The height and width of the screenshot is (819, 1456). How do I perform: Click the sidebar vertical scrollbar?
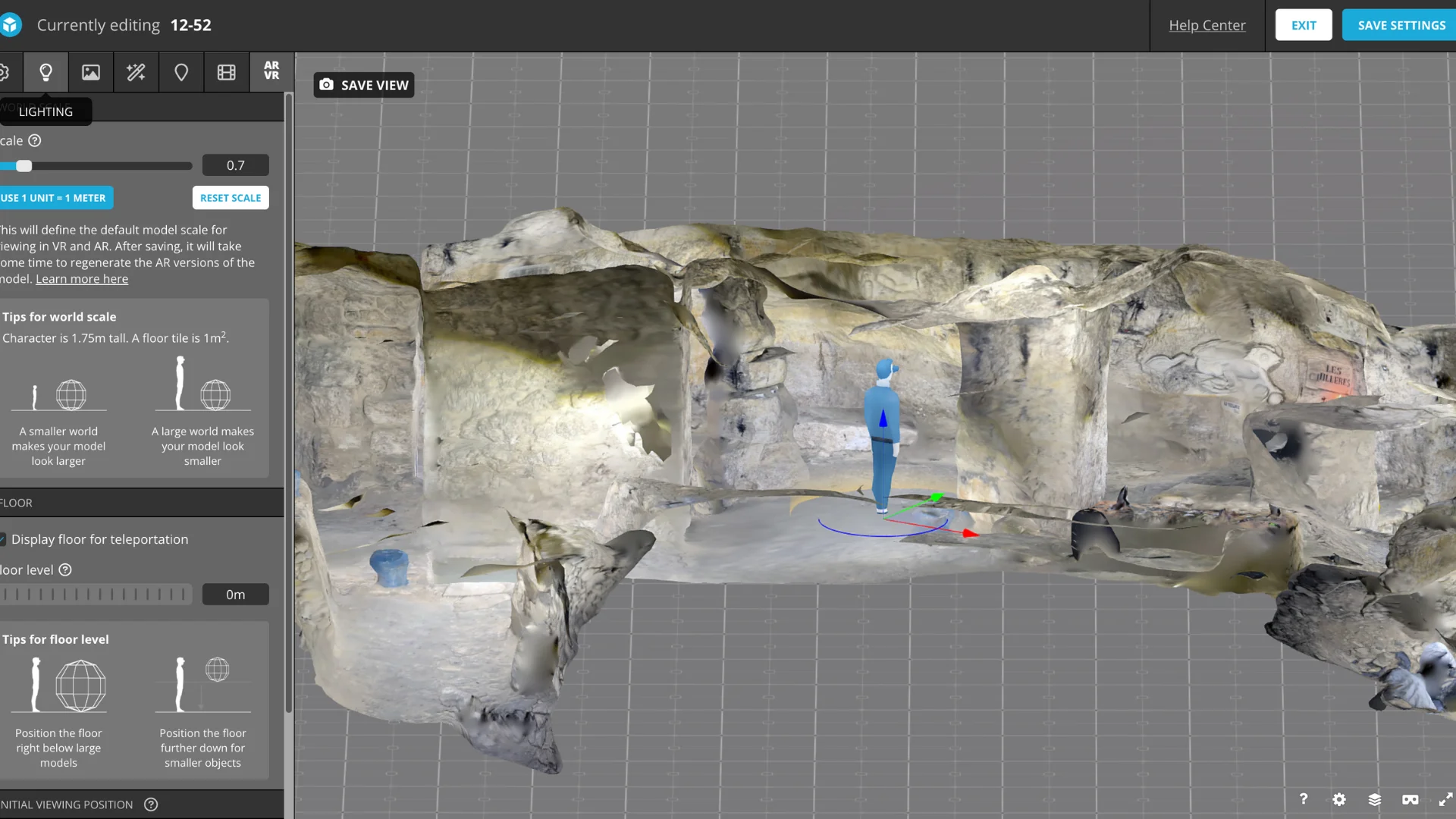pos(289,402)
